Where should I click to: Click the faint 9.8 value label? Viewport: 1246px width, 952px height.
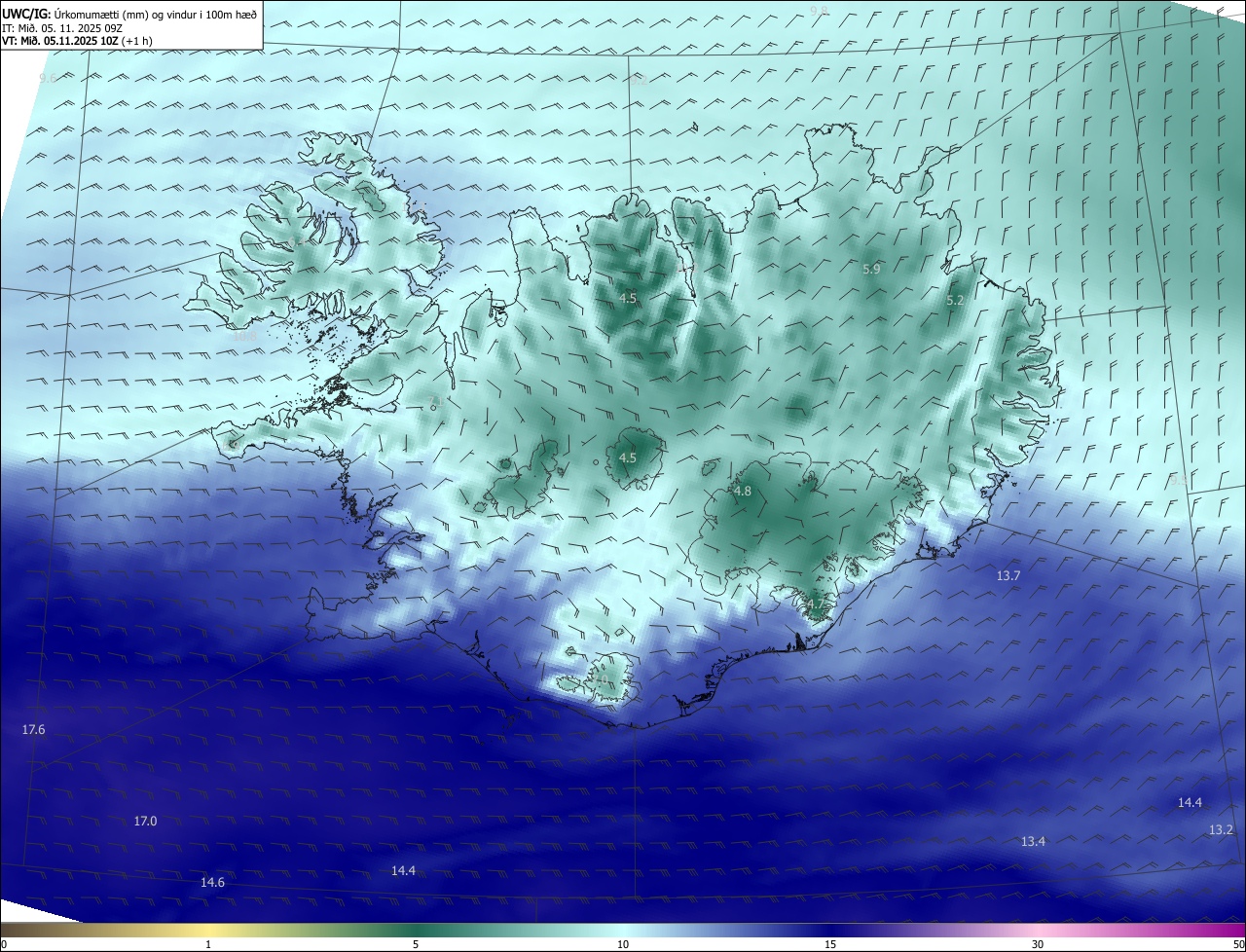tap(819, 11)
